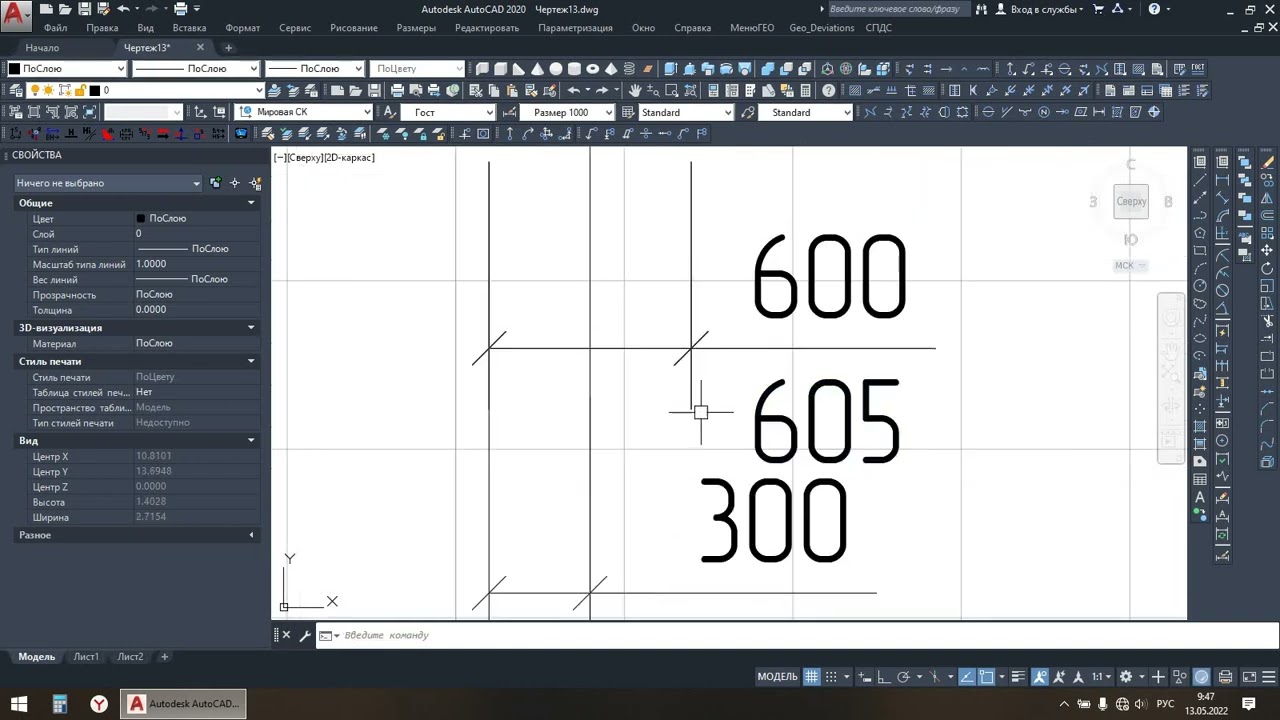Open the 'Гост' text style dropdown

coord(449,112)
